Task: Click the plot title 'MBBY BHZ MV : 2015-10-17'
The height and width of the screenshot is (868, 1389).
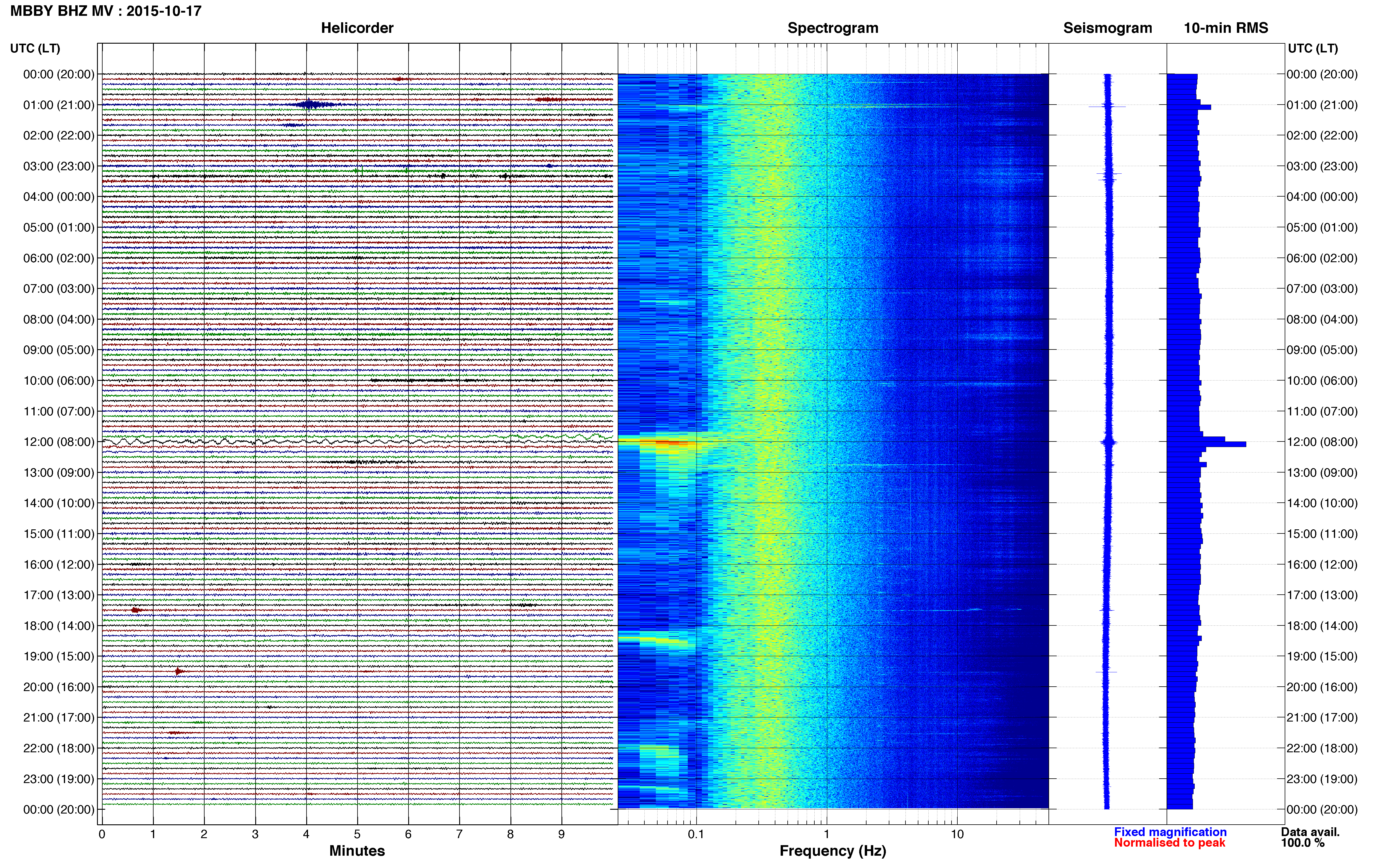Action: [x=106, y=11]
